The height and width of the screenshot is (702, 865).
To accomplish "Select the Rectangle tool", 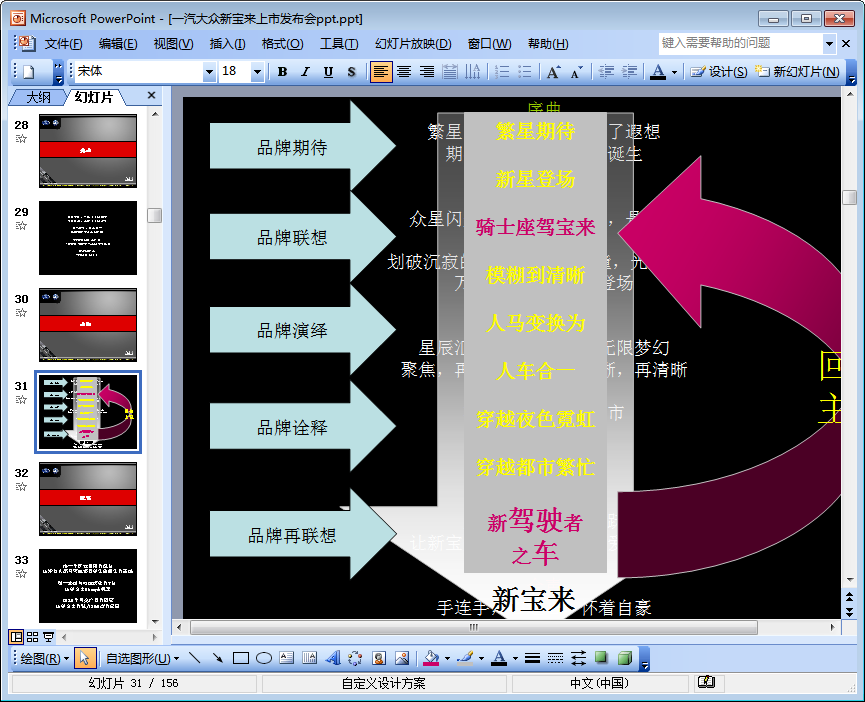I will (241, 658).
